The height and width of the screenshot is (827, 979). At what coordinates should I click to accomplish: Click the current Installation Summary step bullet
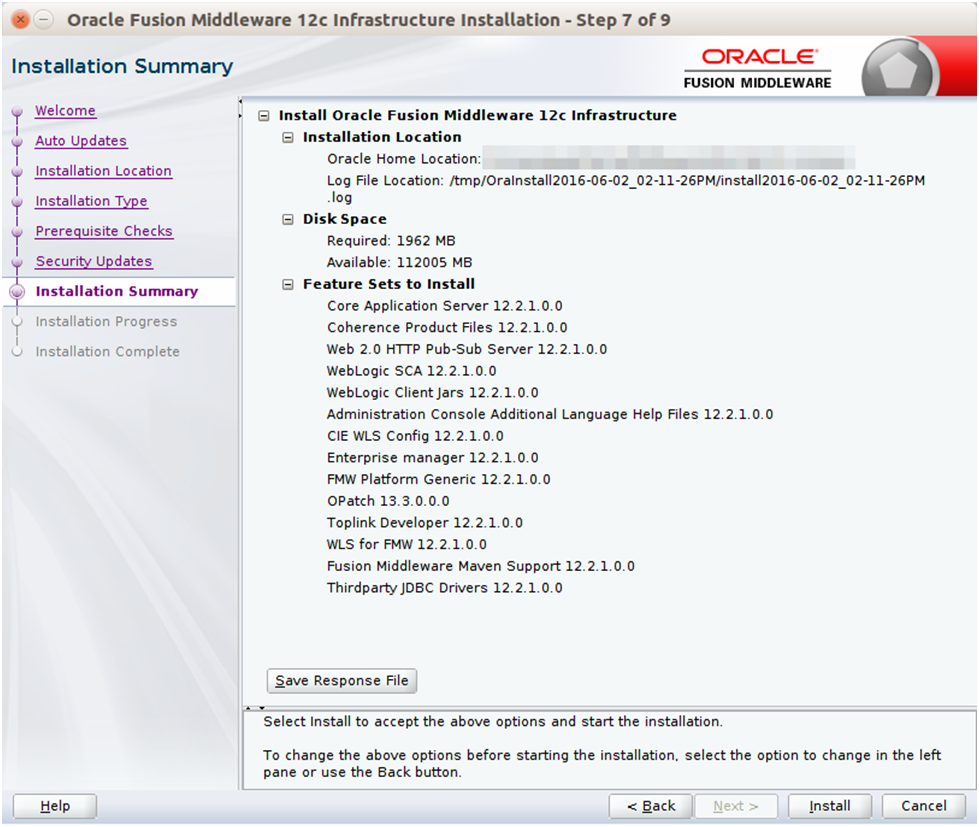pos(17,291)
